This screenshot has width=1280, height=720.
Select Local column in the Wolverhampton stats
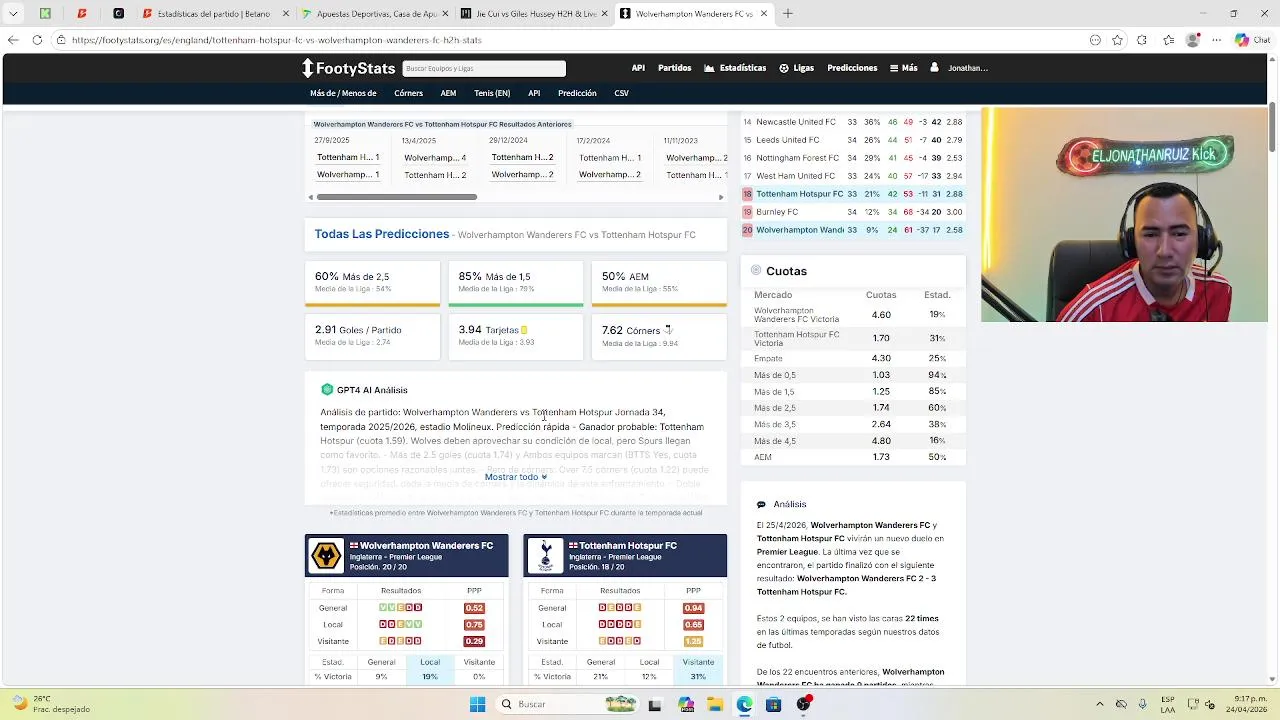430,662
